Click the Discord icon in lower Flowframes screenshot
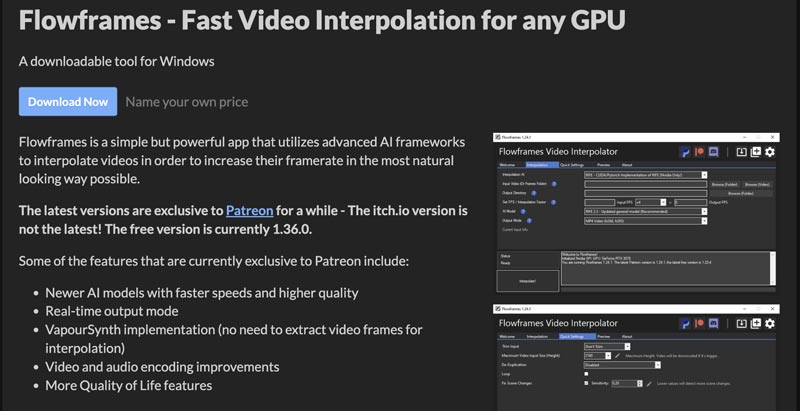800x411 pixels. (x=714, y=323)
